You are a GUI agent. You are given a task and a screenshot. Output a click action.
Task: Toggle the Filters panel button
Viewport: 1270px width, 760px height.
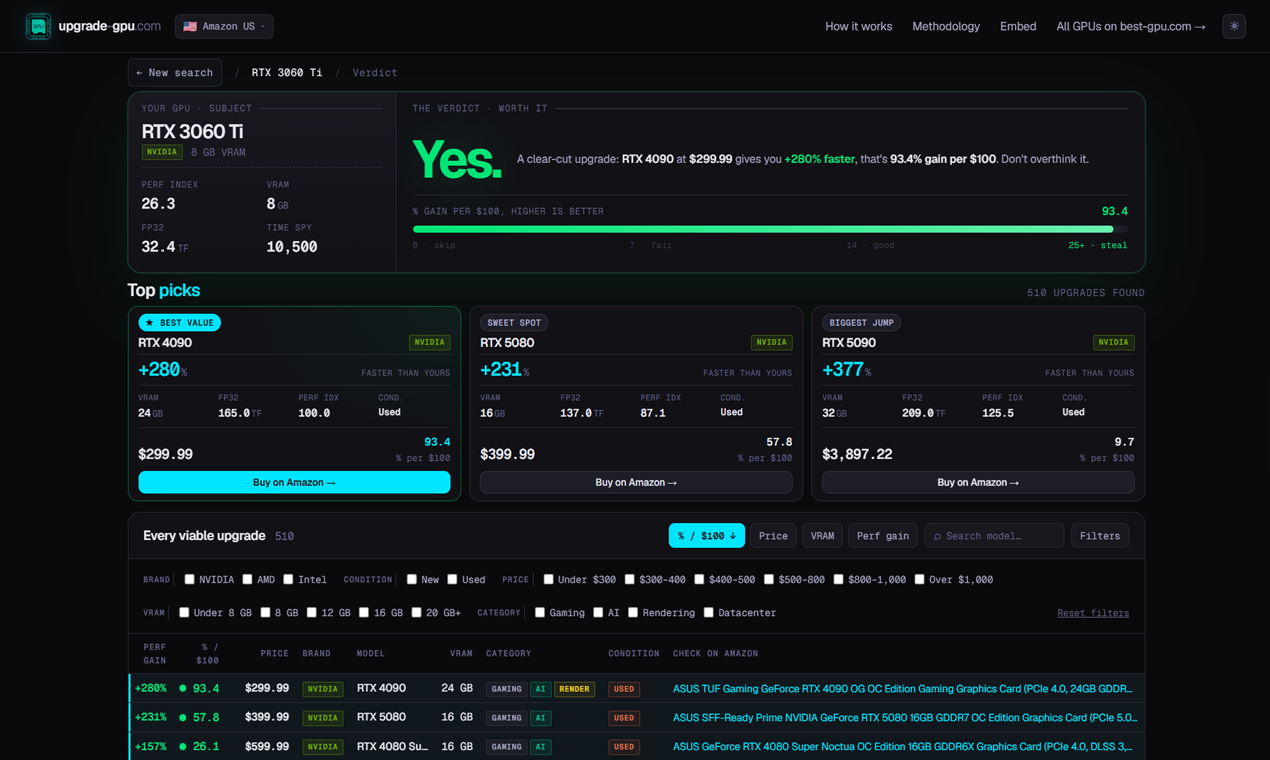(x=1100, y=536)
